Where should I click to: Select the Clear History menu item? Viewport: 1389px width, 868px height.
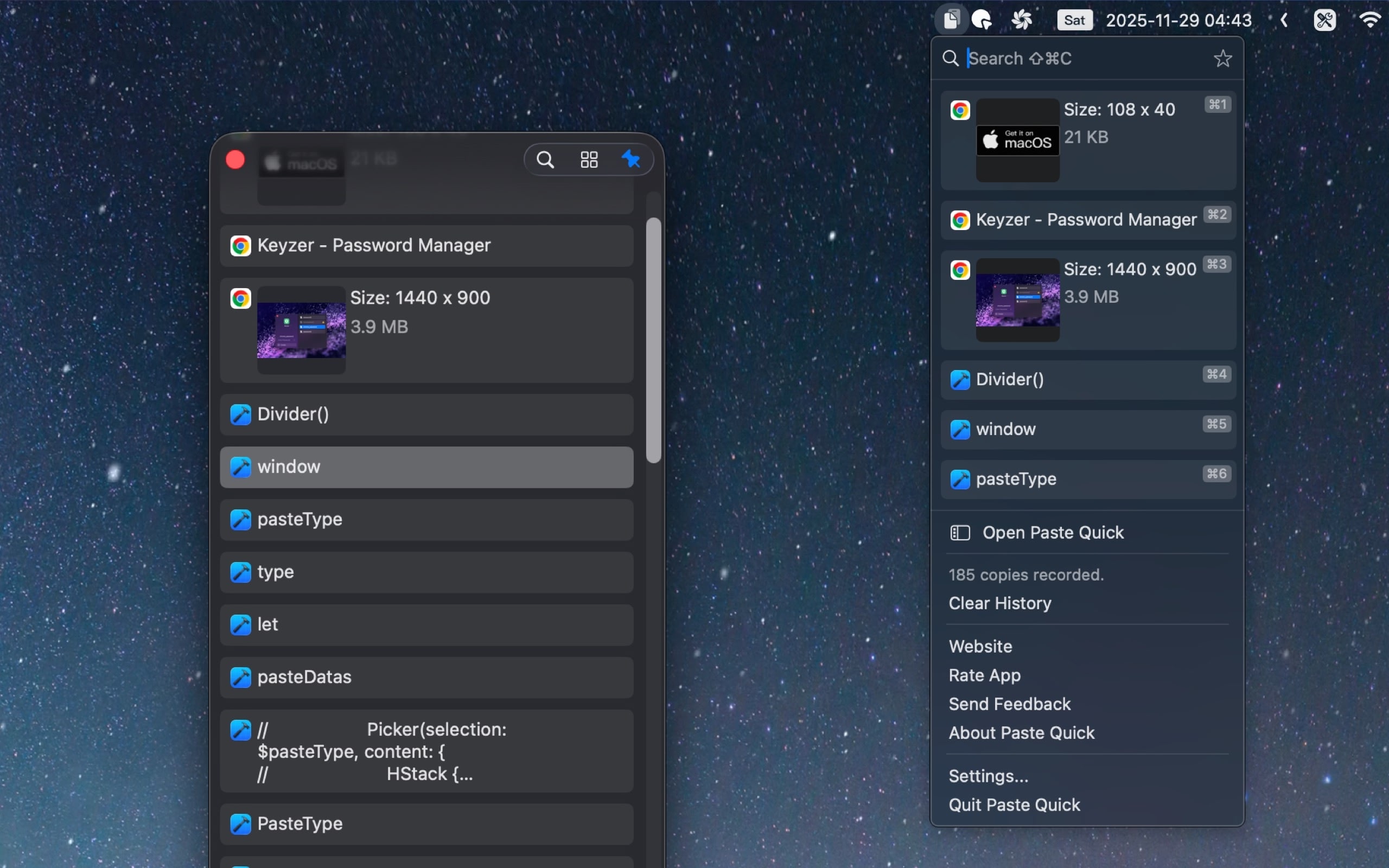pyautogui.click(x=1000, y=603)
